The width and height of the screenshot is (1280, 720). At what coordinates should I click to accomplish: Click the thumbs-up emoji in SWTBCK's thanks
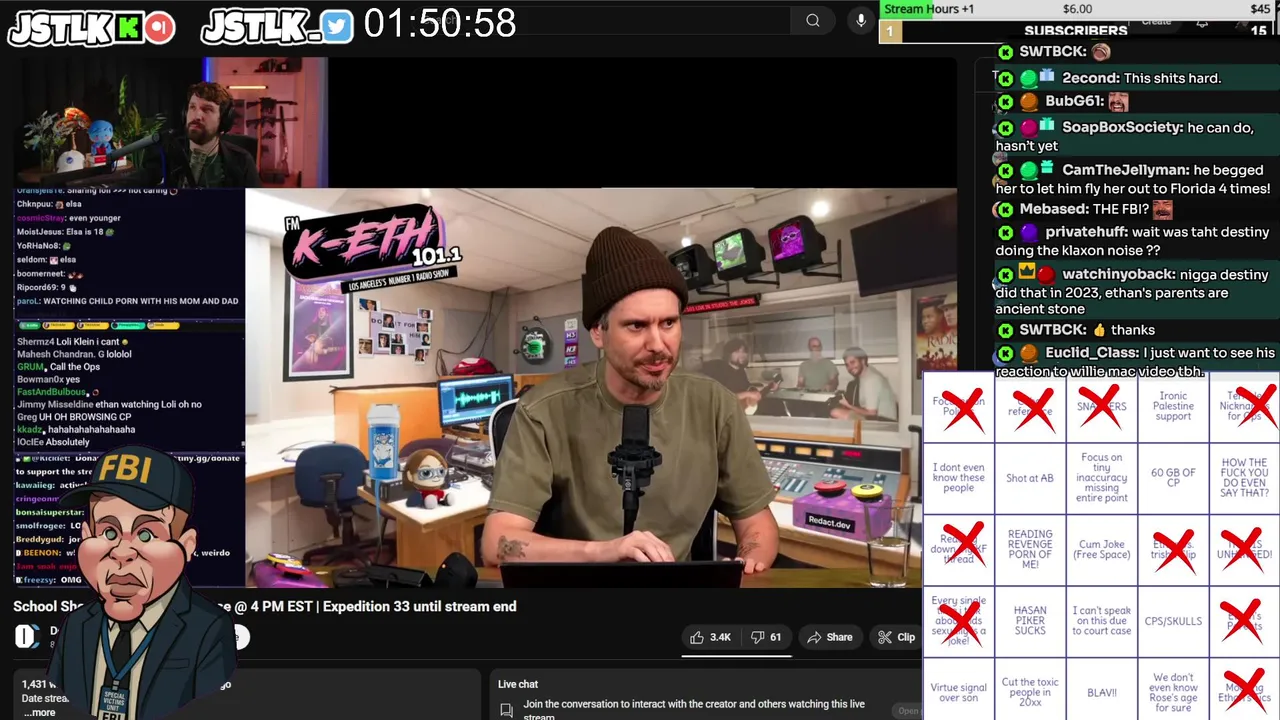(x=1099, y=330)
